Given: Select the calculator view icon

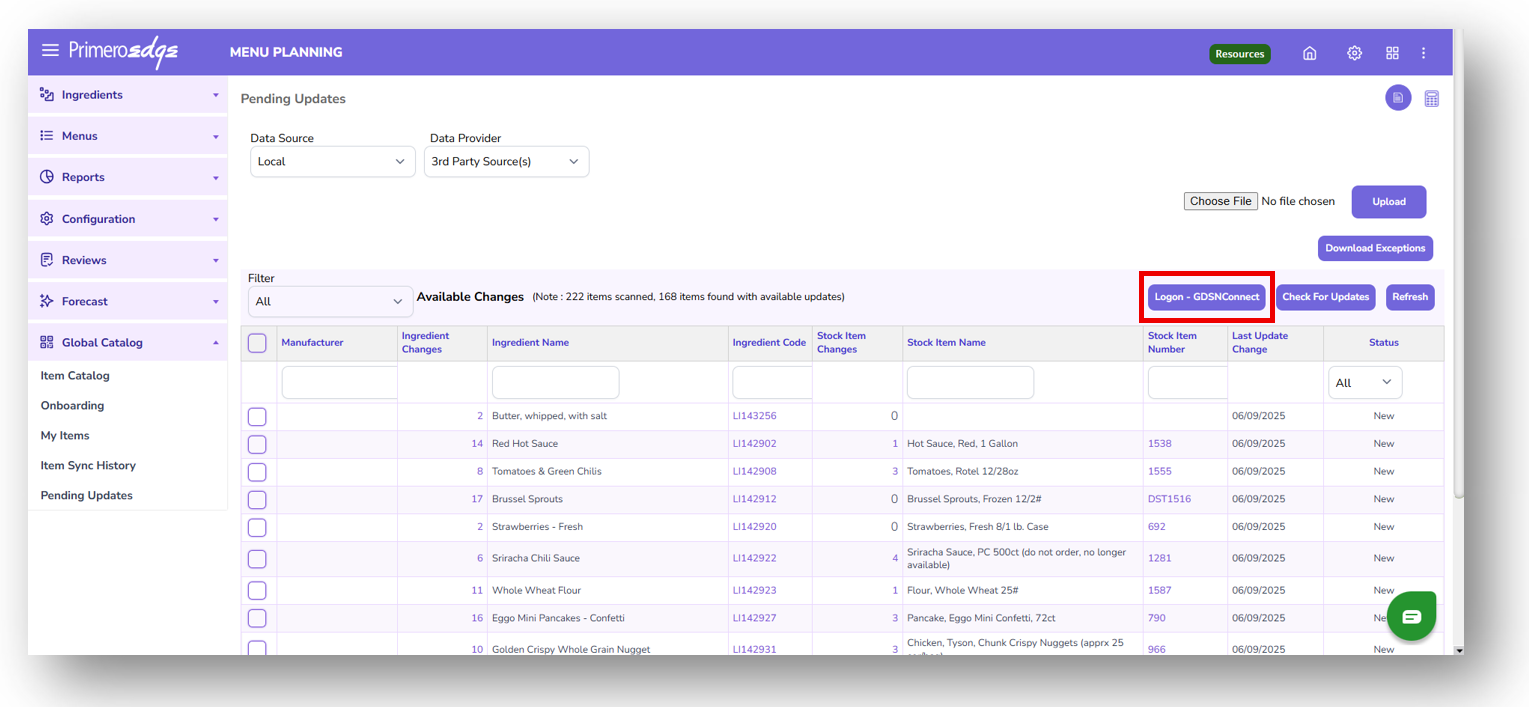Looking at the screenshot, I should point(1431,98).
